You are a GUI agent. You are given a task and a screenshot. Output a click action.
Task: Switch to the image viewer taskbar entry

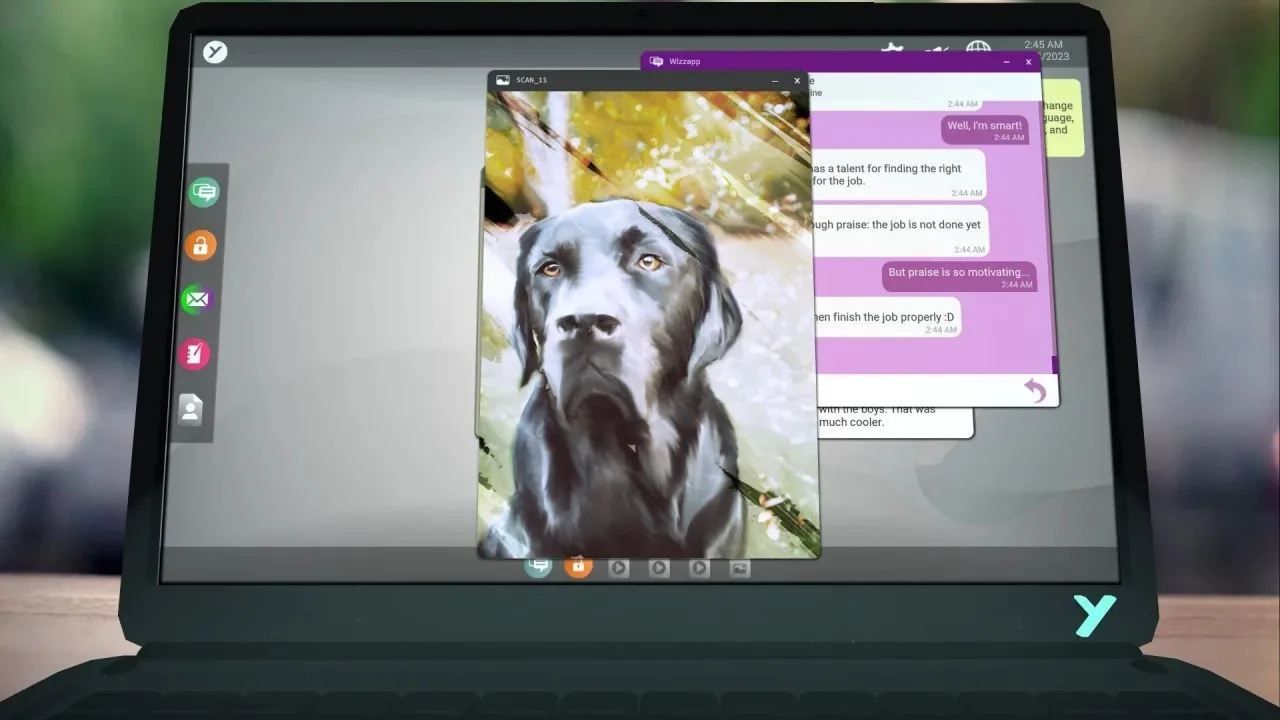(x=739, y=568)
